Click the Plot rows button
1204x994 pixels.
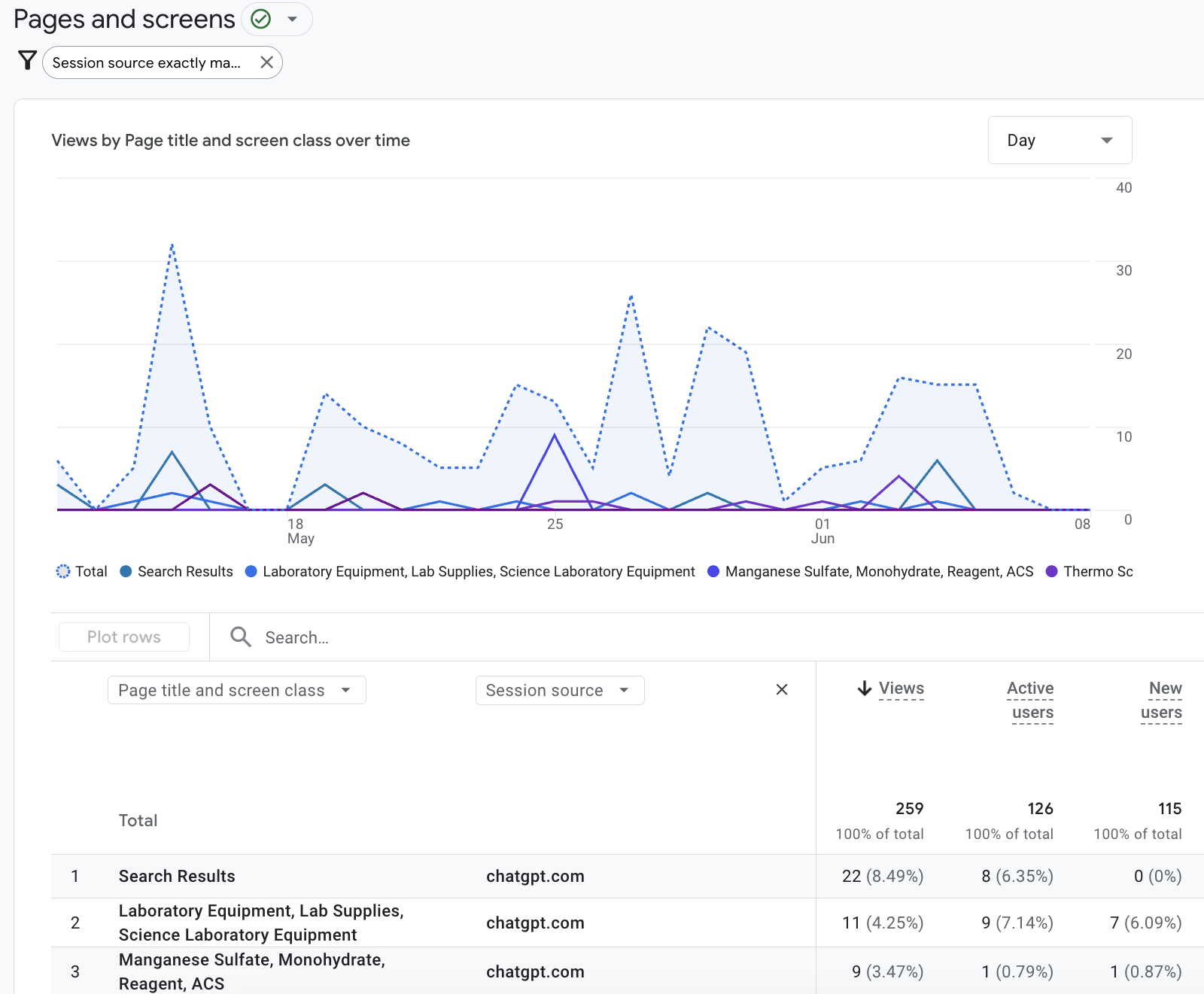click(124, 637)
